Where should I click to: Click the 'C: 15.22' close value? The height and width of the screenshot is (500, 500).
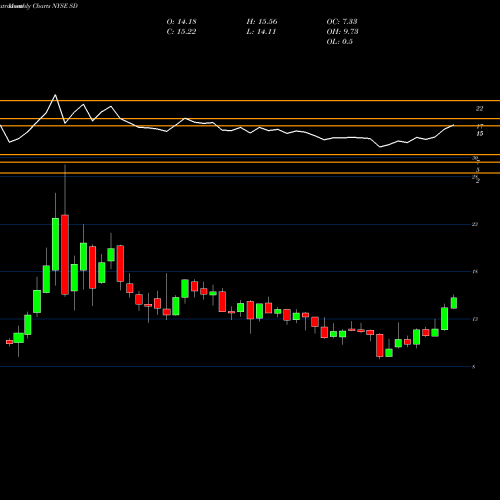[181, 32]
